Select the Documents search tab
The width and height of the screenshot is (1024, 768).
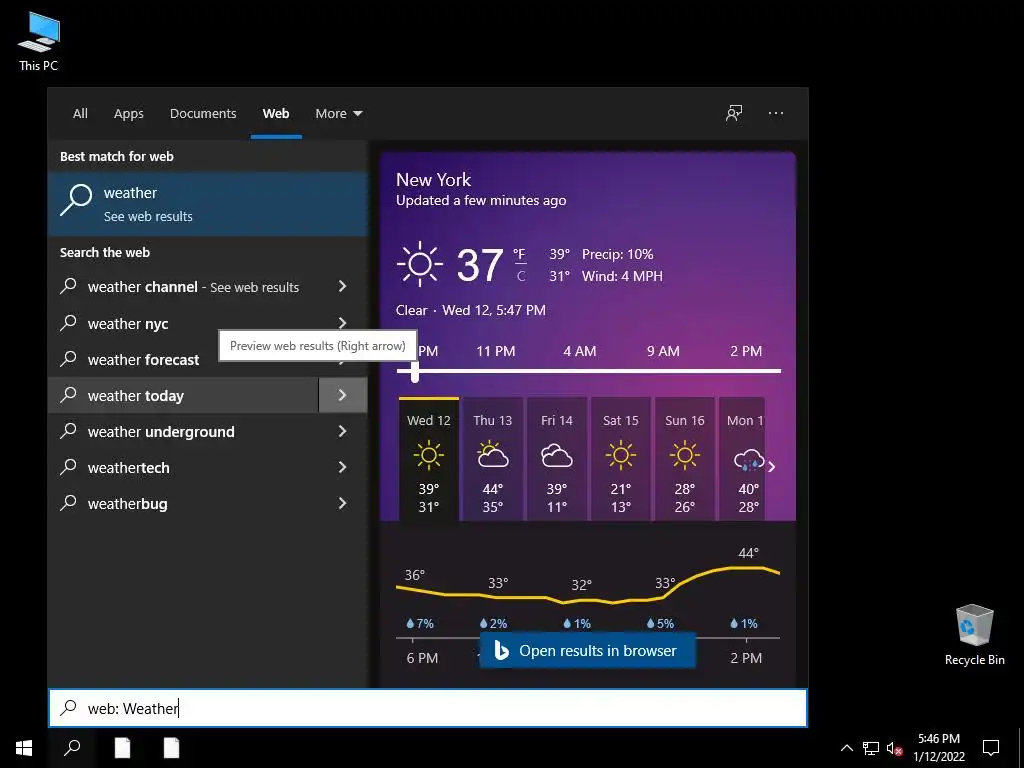(203, 113)
